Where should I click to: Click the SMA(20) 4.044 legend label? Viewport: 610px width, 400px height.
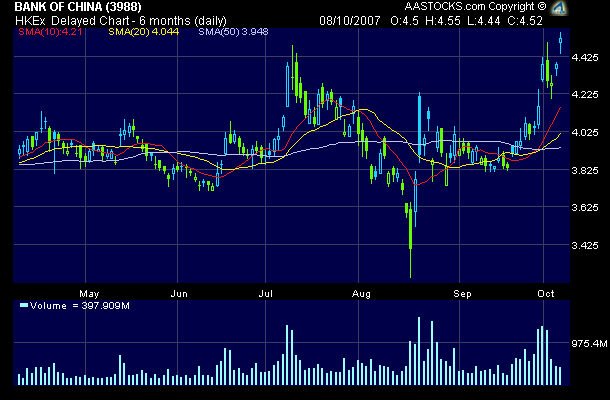(x=144, y=32)
